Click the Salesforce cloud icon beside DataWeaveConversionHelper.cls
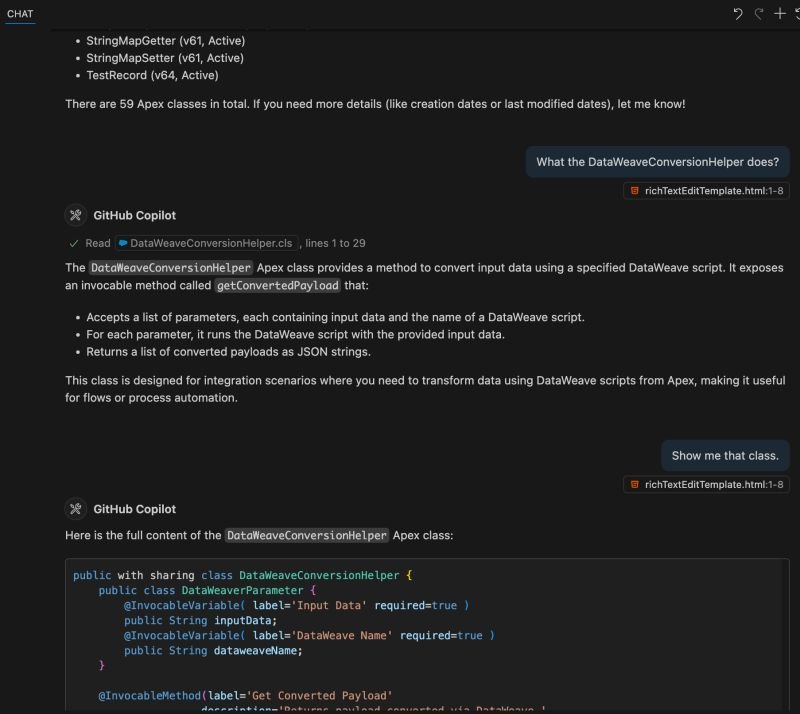 pos(123,243)
